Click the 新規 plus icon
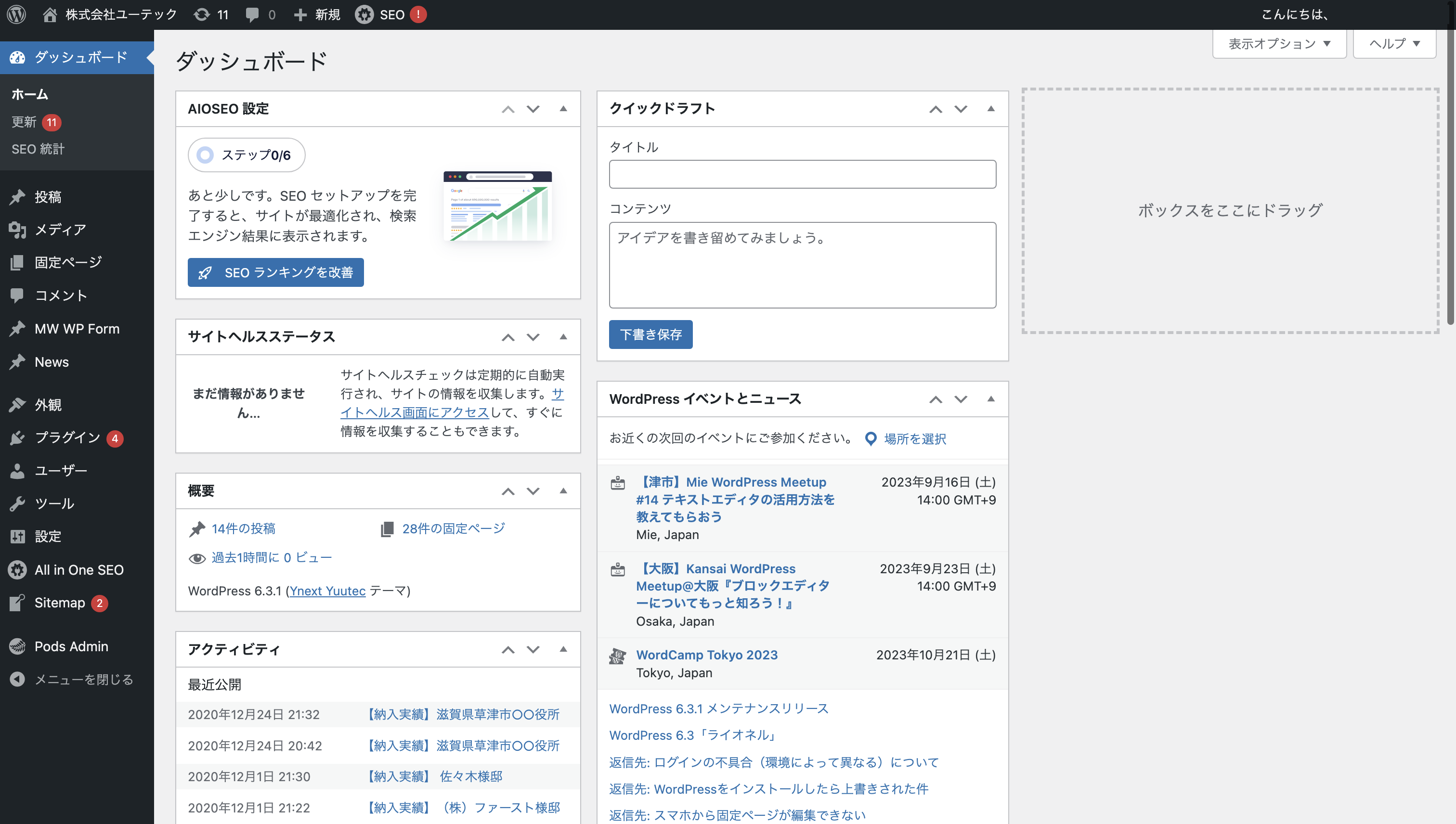Viewport: 1456px width, 824px height. point(300,15)
